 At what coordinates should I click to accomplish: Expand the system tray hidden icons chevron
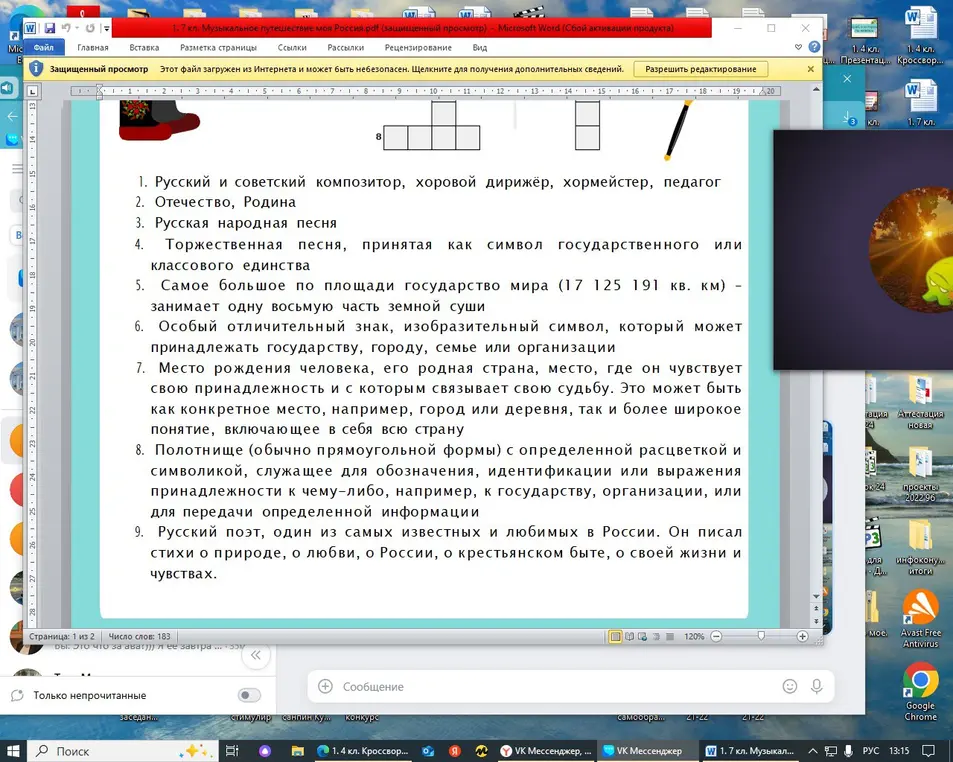pos(813,751)
